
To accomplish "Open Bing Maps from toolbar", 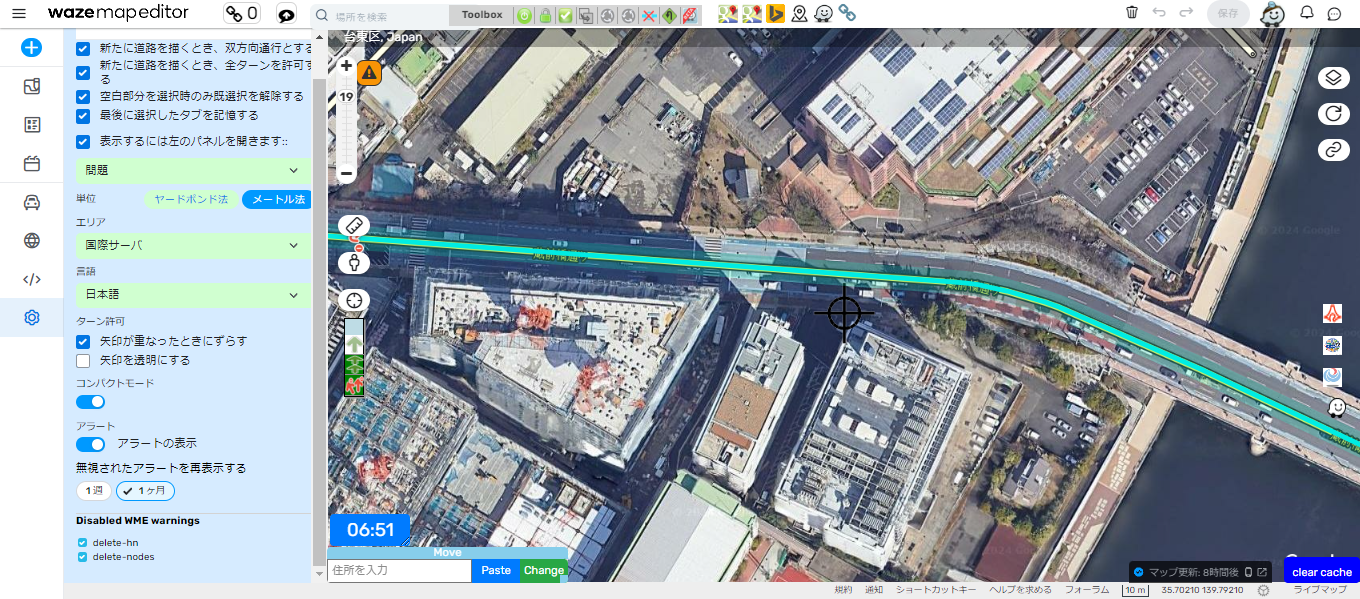I will click(774, 14).
